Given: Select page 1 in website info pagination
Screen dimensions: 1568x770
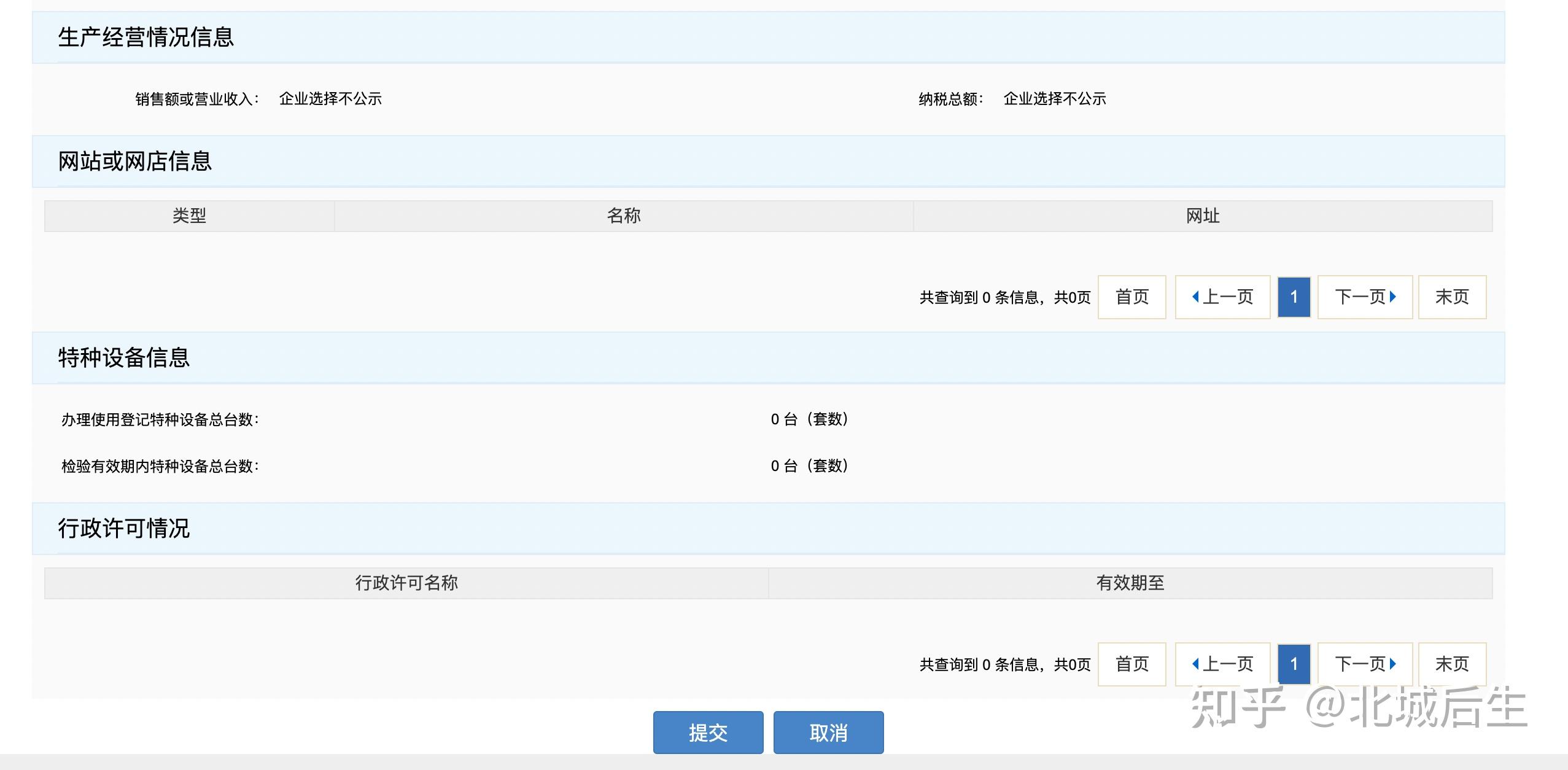Looking at the screenshot, I should pyautogui.click(x=1294, y=297).
